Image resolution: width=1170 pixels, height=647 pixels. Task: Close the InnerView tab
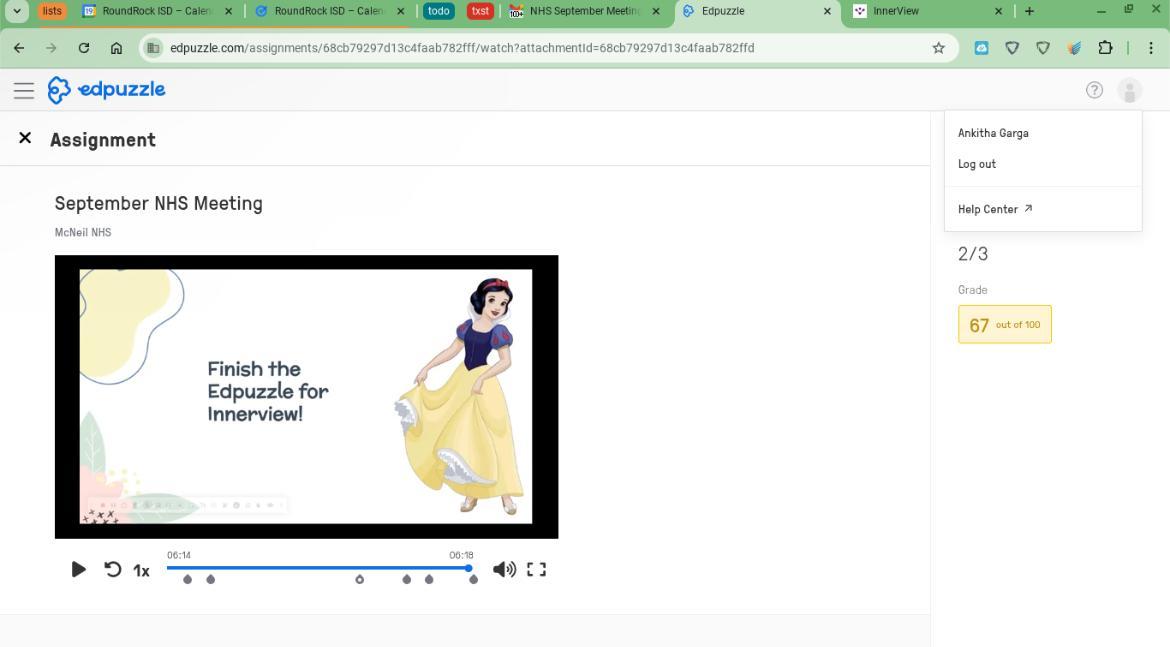998,11
